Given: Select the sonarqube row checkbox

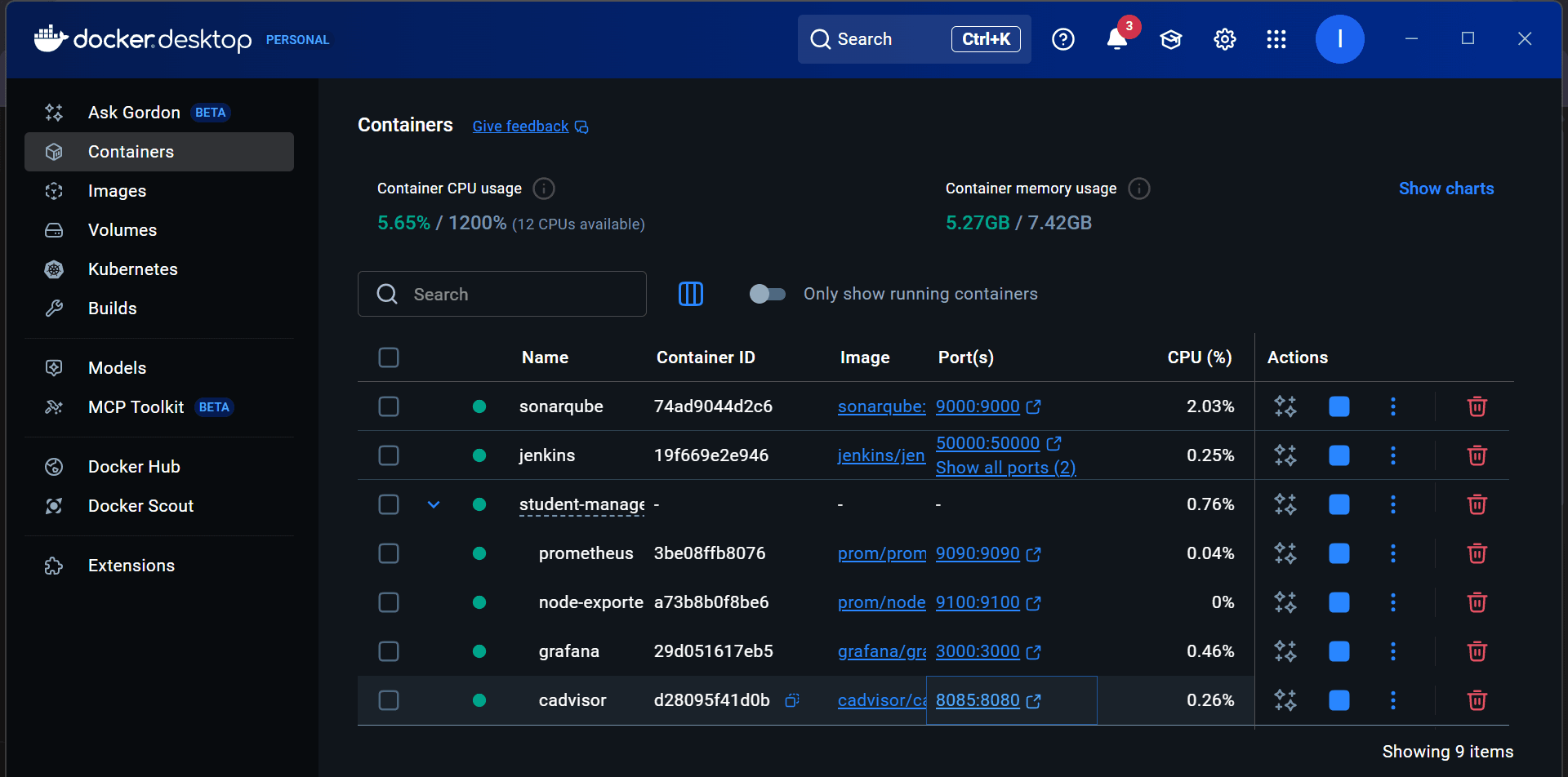Looking at the screenshot, I should tap(389, 406).
